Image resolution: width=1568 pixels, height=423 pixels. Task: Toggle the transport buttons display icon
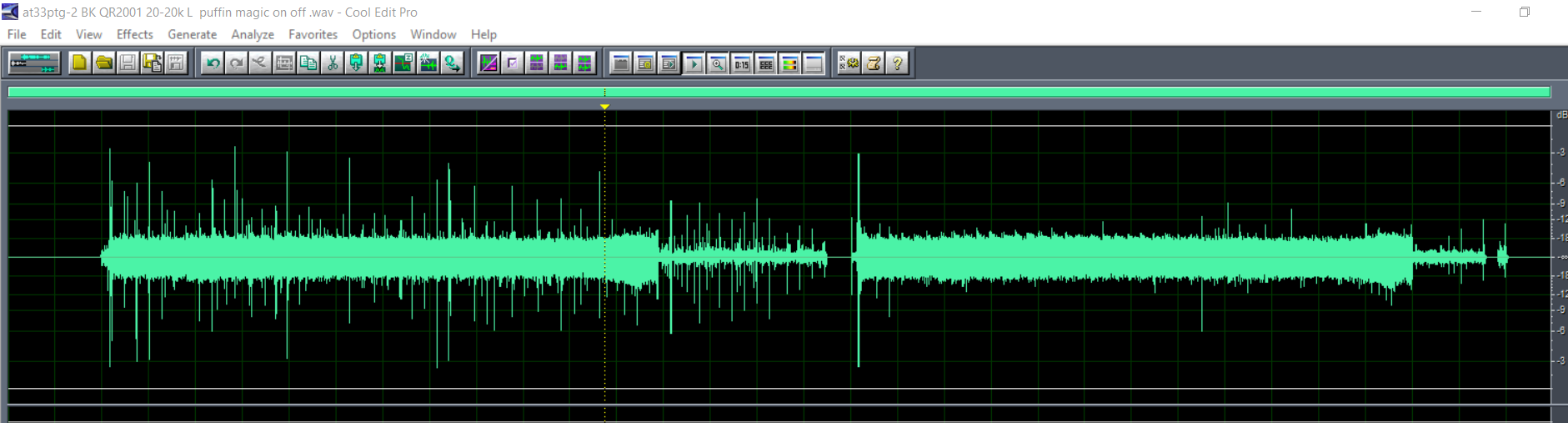tap(694, 63)
